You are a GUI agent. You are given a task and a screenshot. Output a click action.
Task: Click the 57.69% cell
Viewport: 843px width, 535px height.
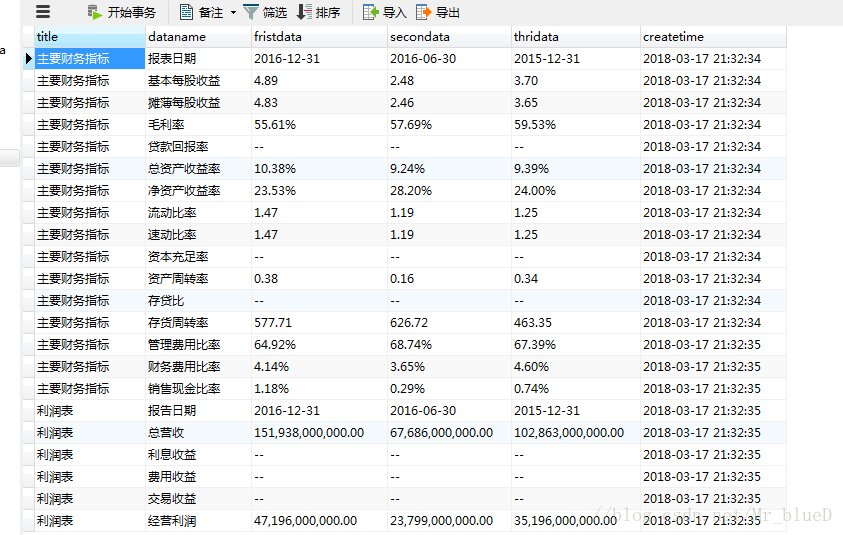[449, 125]
